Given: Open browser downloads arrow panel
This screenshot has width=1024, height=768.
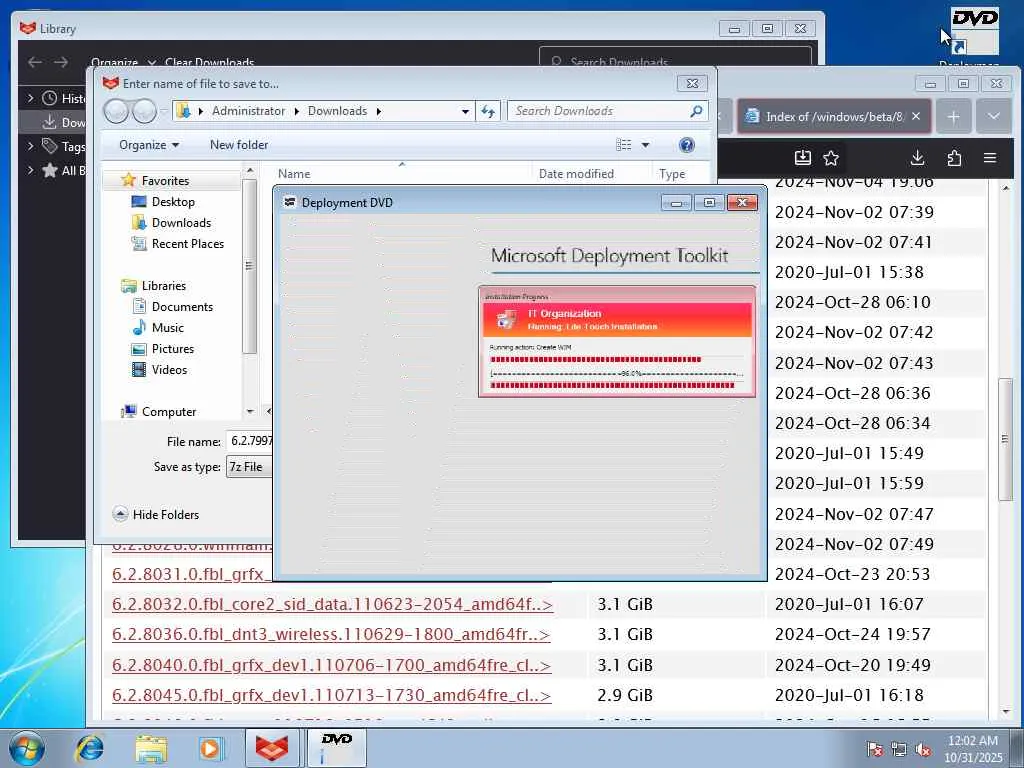Looking at the screenshot, I should pos(918,157).
